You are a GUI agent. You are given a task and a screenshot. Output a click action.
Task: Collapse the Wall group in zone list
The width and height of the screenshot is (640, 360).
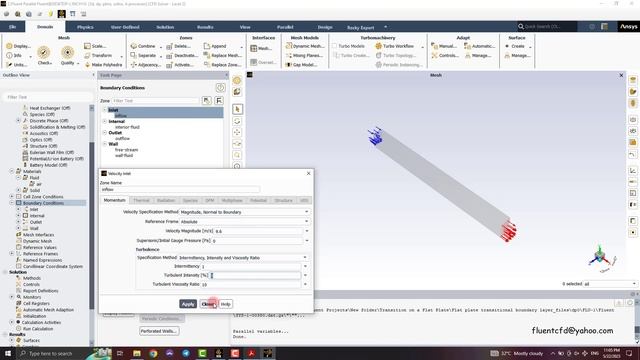104,144
